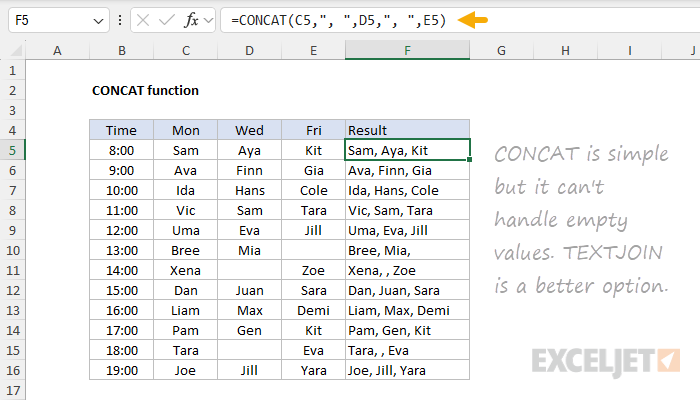
Task: Click into the formula bar CONCAT formula
Action: tap(338, 20)
